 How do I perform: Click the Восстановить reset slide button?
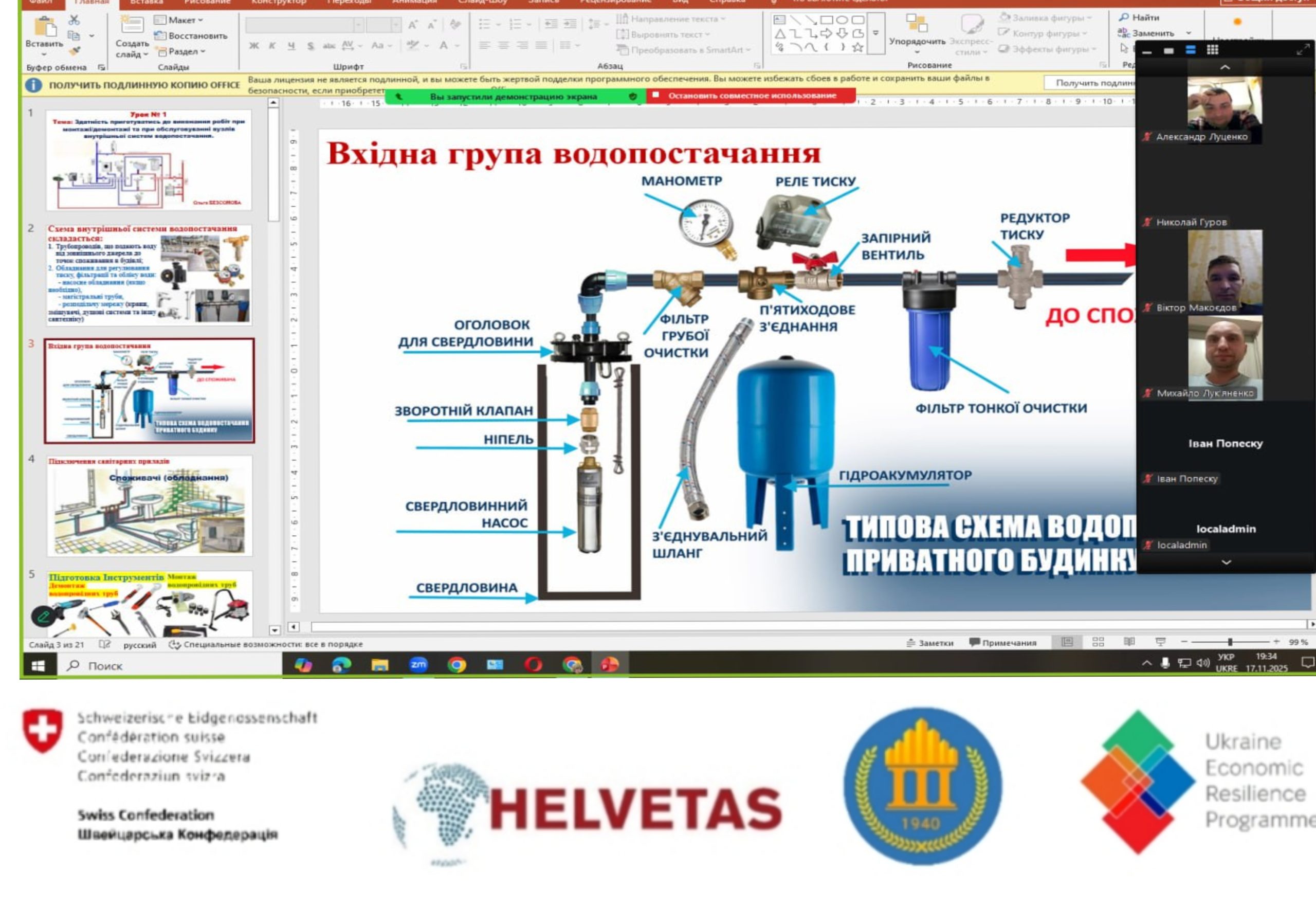click(x=191, y=36)
